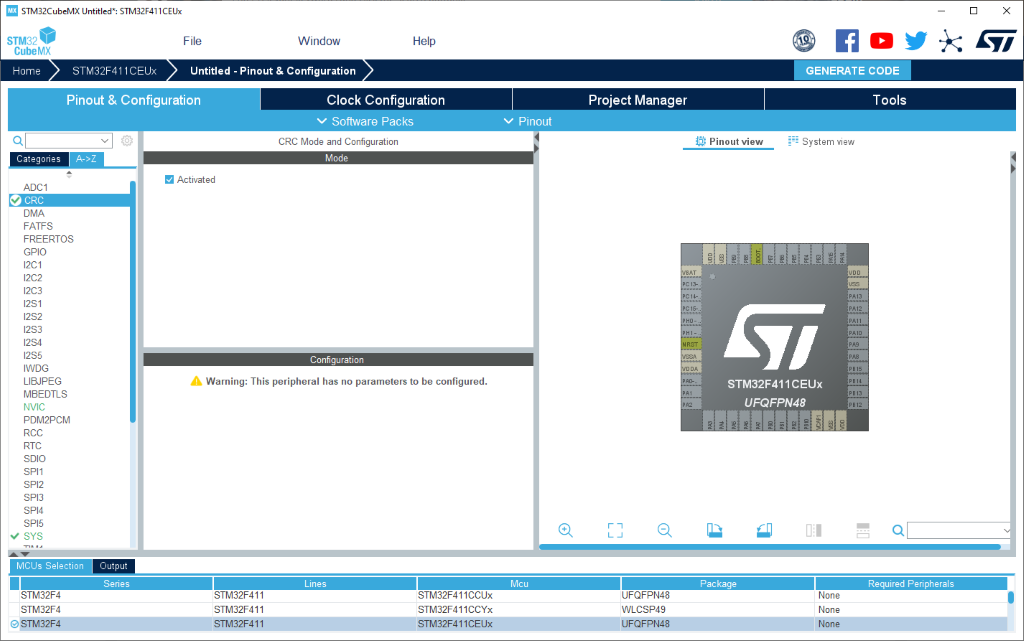The width and height of the screenshot is (1024, 641).
Task: Select the BOOT0 pin on the chip
Action: click(x=758, y=254)
